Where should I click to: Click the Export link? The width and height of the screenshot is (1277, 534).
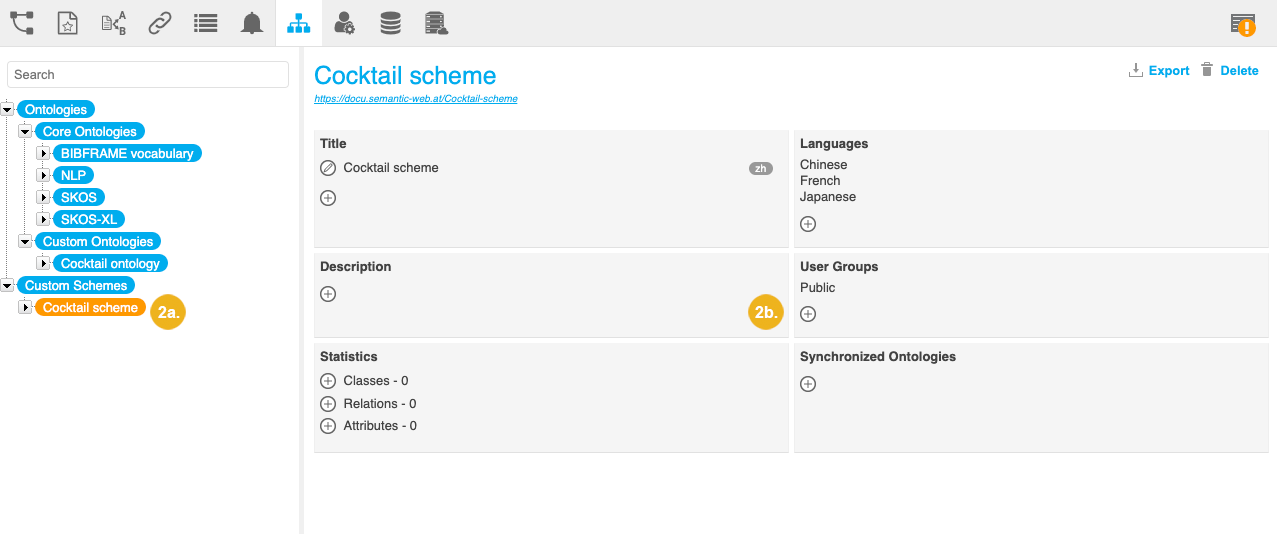tap(1169, 70)
